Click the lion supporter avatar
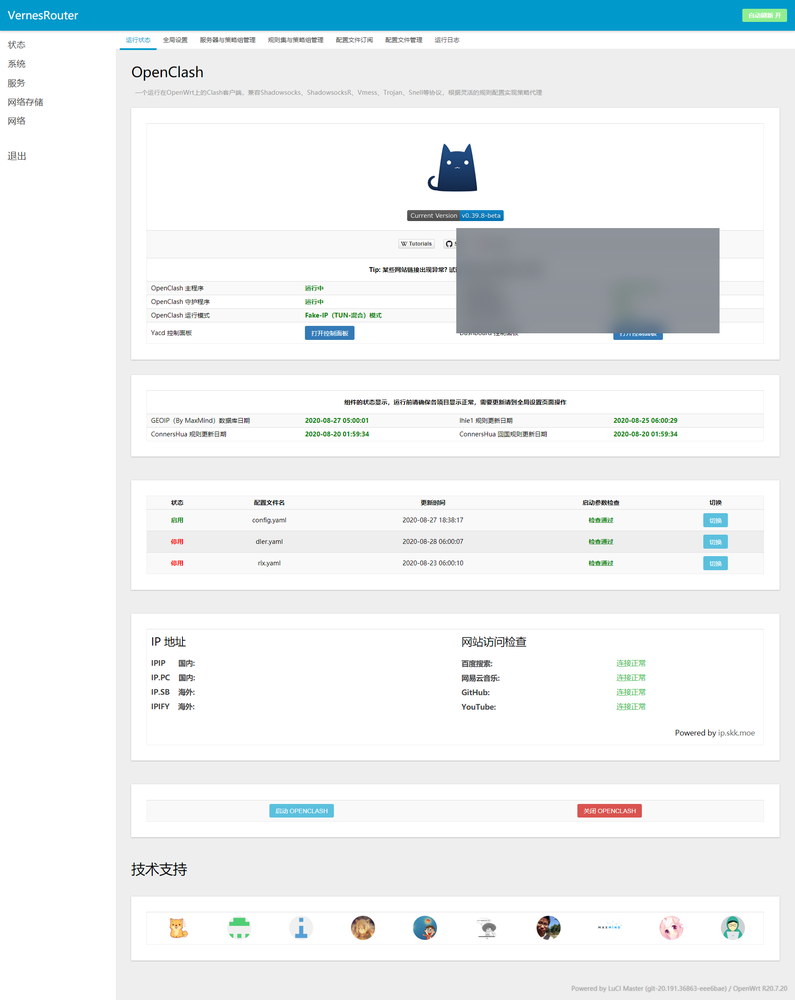 [363, 927]
